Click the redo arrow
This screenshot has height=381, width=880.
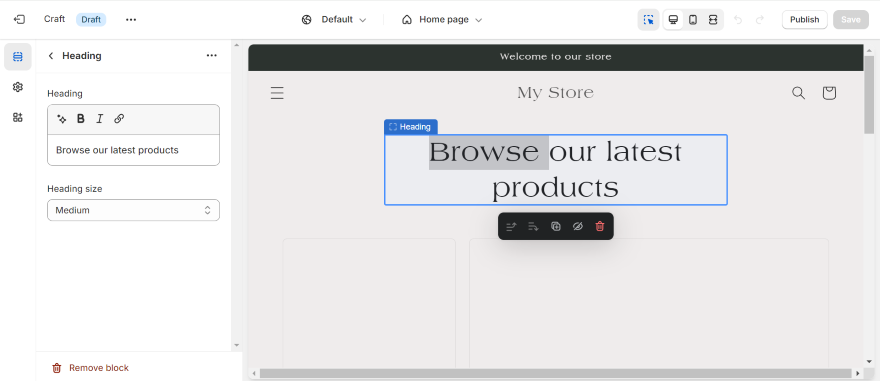(760, 20)
